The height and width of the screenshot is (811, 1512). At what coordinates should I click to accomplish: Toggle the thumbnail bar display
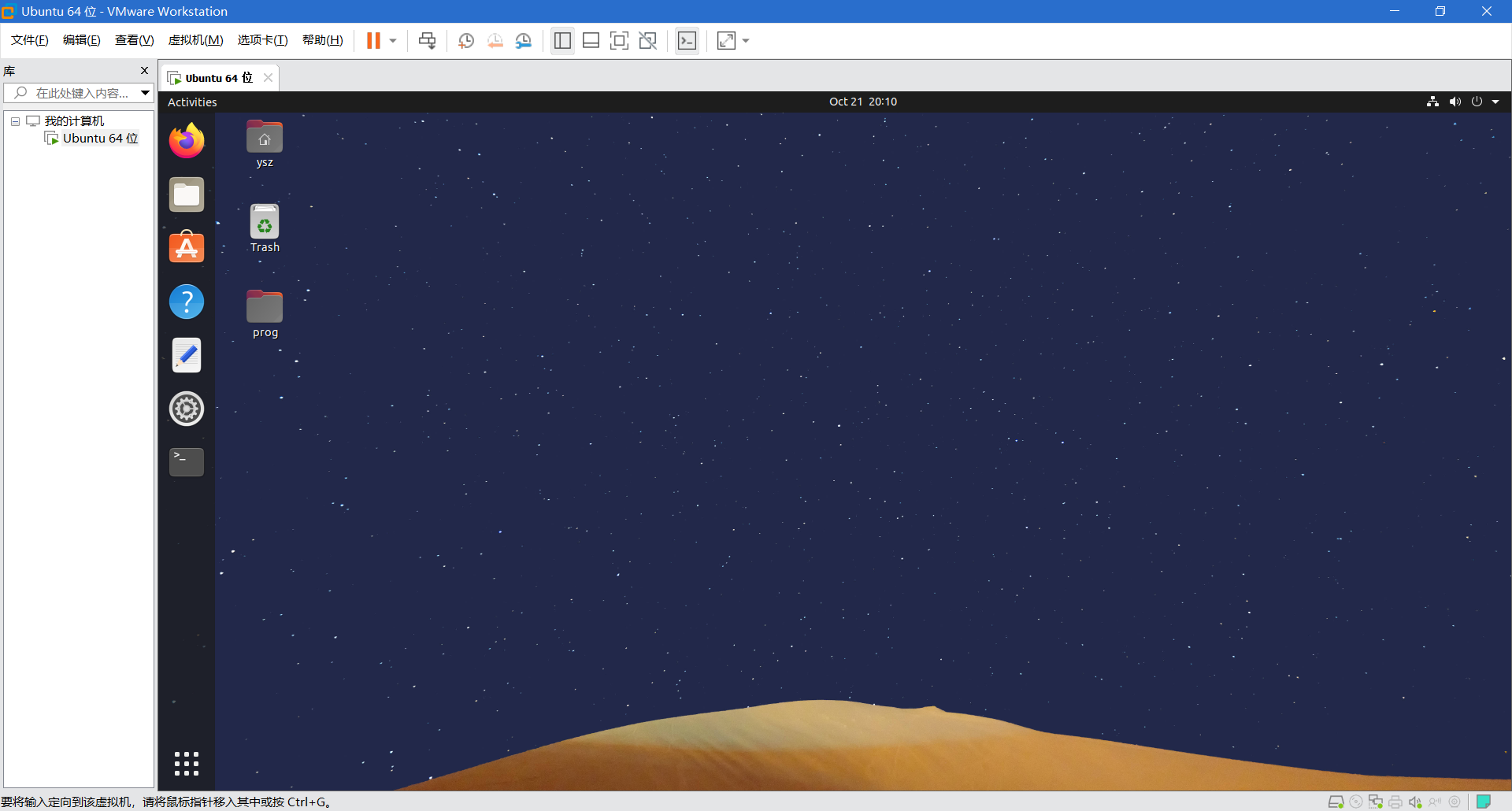pos(591,40)
